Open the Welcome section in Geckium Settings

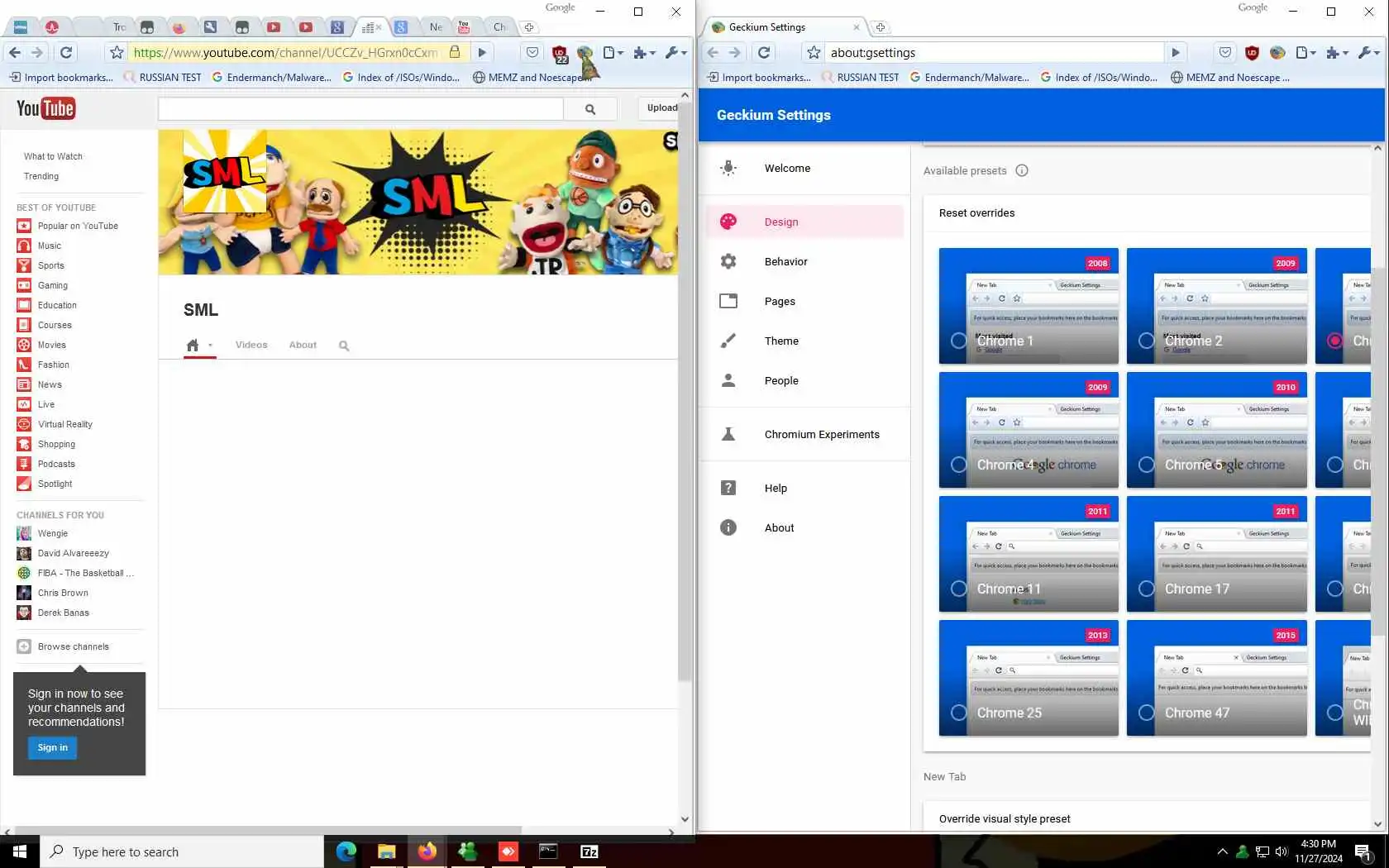pyautogui.click(x=804, y=168)
